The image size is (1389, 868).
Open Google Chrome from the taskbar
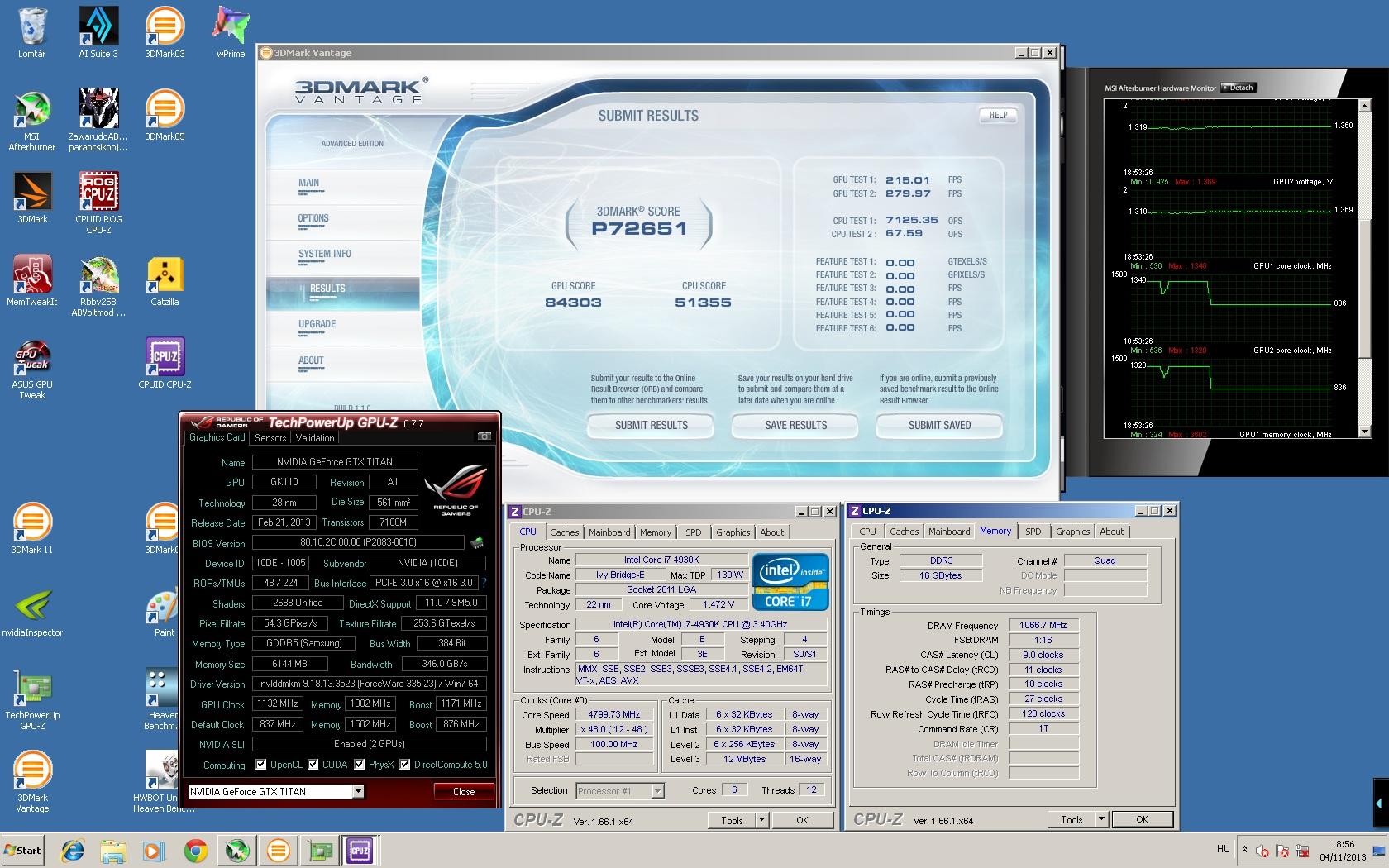[x=195, y=850]
